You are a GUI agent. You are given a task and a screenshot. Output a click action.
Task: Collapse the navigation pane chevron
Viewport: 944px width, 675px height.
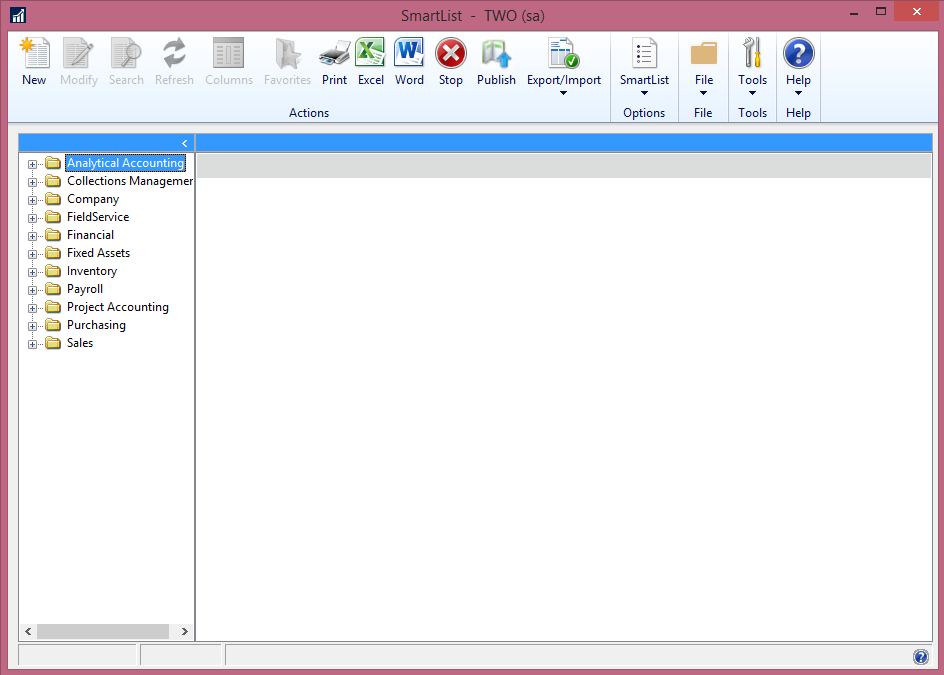(185, 143)
